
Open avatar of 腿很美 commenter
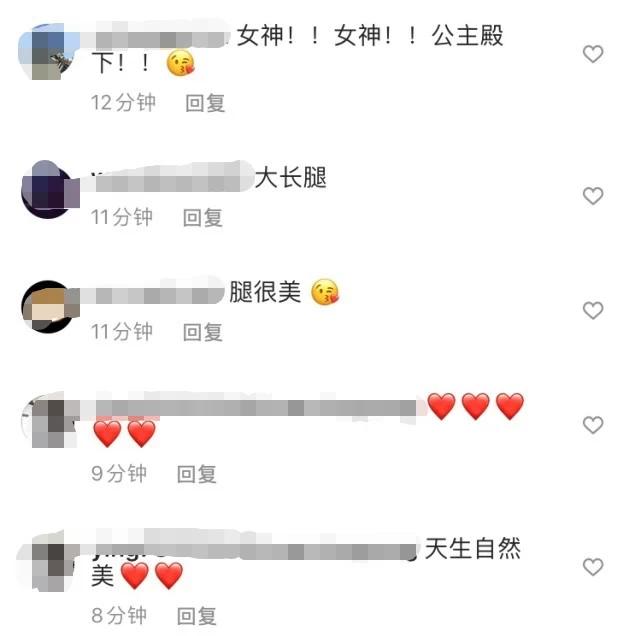(x=50, y=307)
